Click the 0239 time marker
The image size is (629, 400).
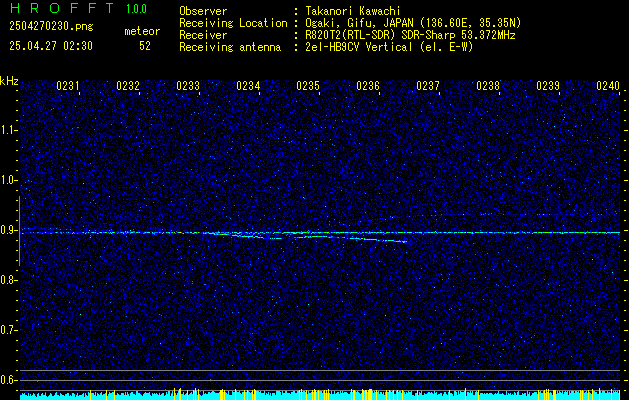coord(548,86)
